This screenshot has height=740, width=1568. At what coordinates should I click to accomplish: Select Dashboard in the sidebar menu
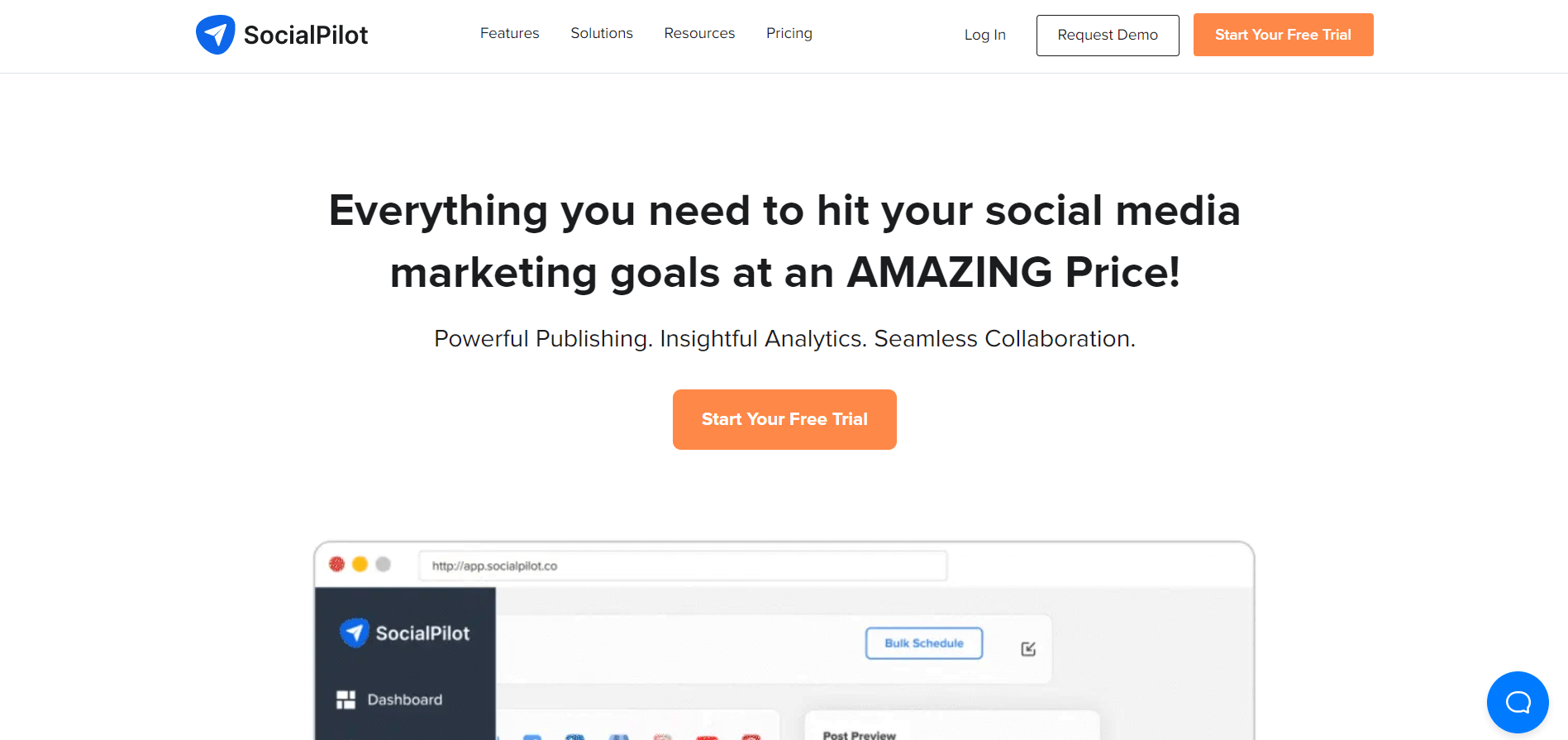point(403,699)
